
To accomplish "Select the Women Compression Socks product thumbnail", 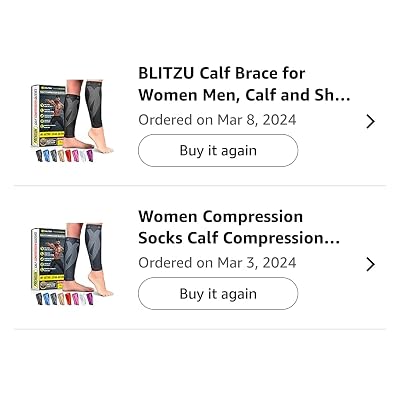I will click(x=72, y=264).
